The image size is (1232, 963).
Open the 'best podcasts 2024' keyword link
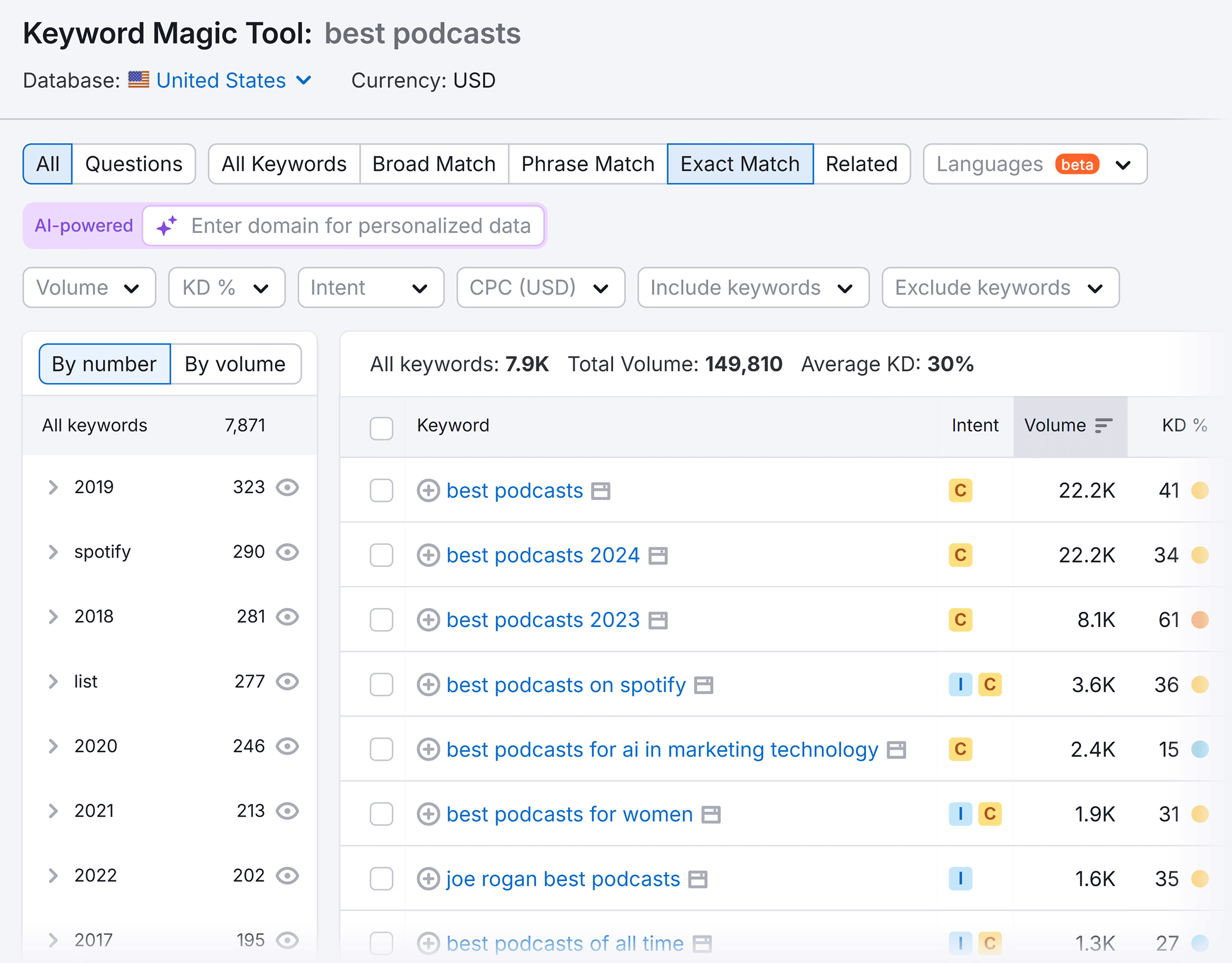(x=543, y=555)
